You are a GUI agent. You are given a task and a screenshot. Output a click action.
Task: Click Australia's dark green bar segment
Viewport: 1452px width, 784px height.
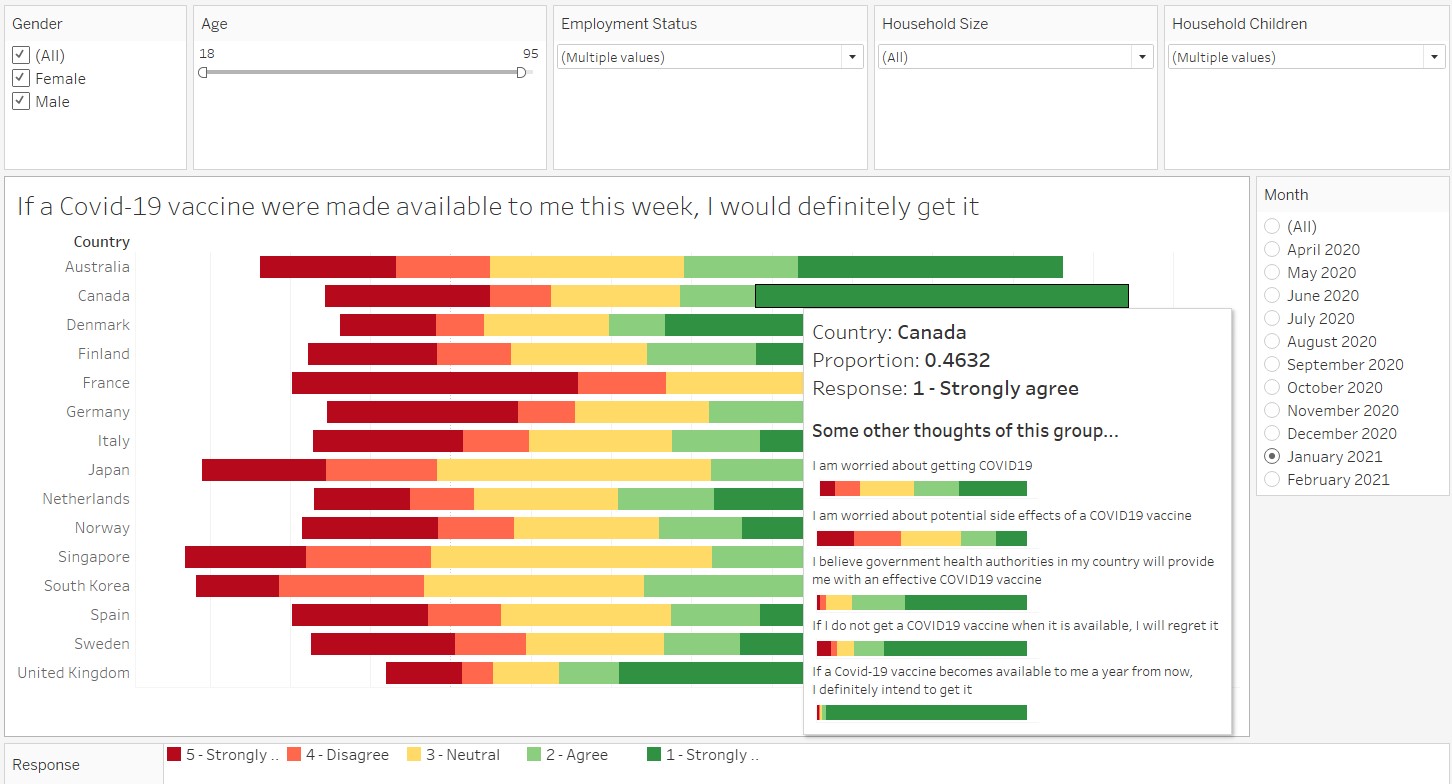(930, 267)
